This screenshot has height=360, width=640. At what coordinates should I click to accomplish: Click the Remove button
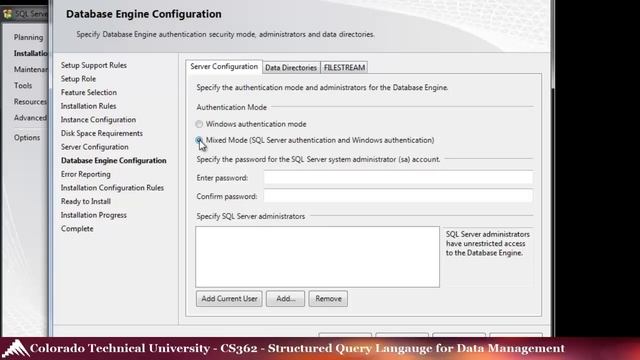(x=328, y=299)
